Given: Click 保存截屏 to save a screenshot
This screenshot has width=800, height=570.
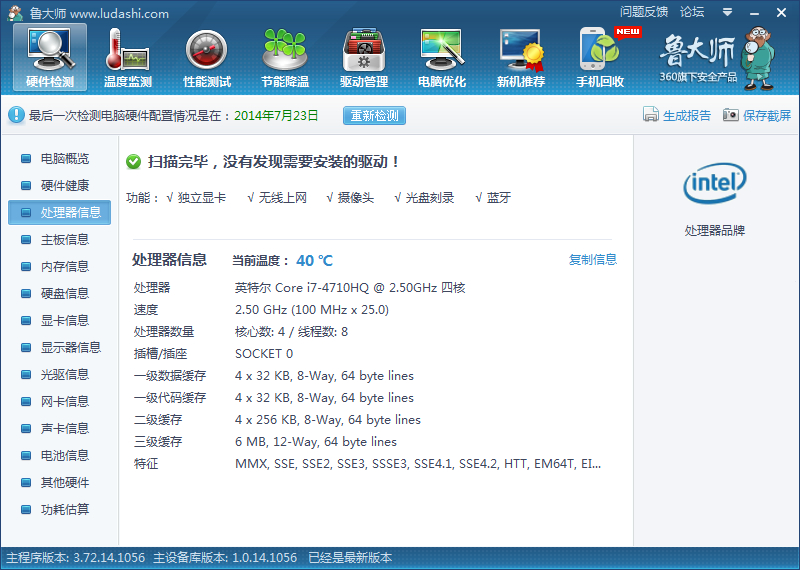Looking at the screenshot, I should tap(757, 115).
